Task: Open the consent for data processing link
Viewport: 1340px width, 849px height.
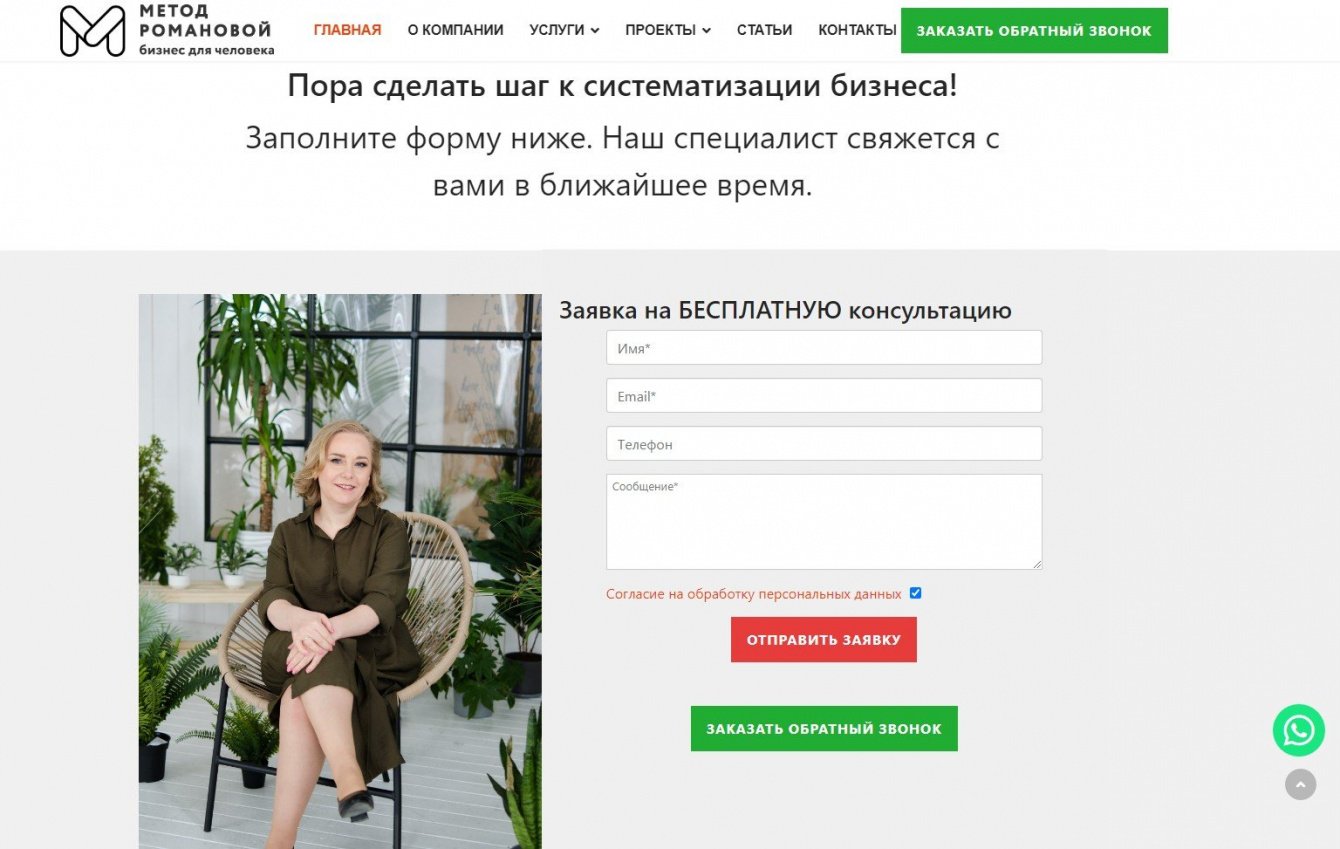Action: coord(753,594)
